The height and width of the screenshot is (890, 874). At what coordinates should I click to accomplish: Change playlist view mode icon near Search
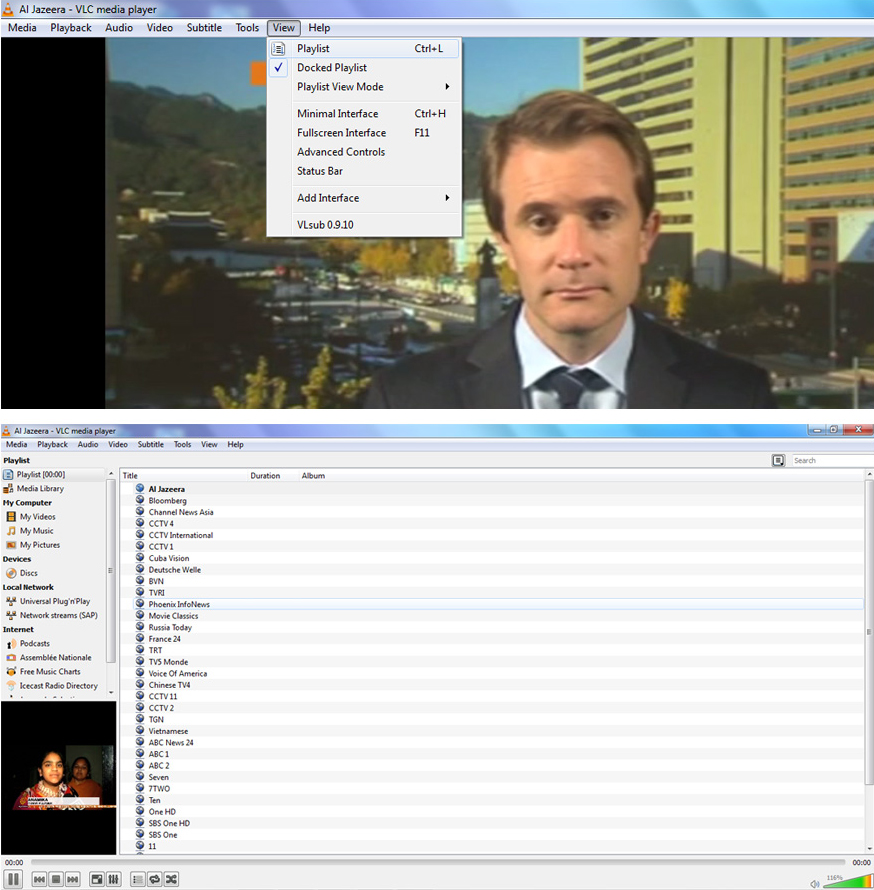click(x=778, y=460)
